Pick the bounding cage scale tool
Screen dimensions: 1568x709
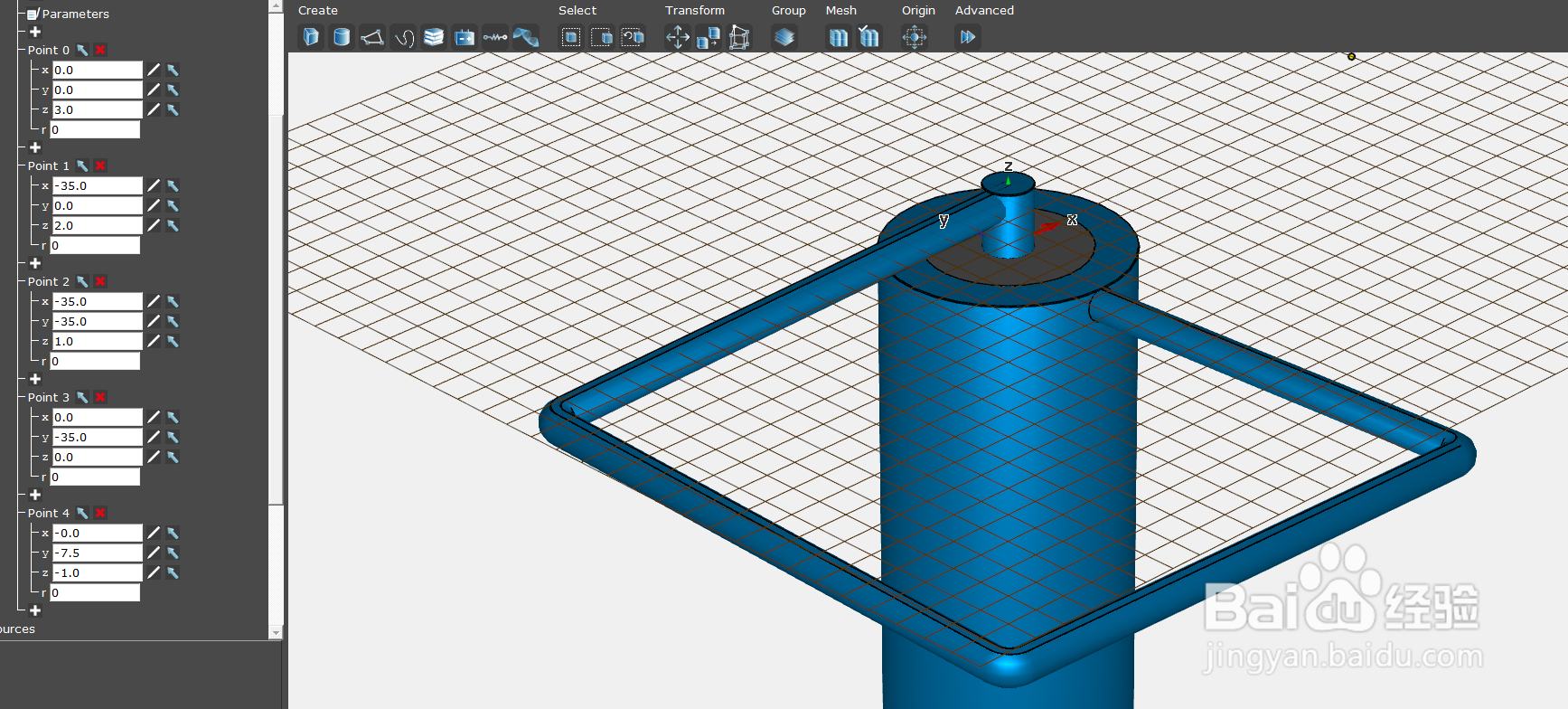(x=739, y=37)
